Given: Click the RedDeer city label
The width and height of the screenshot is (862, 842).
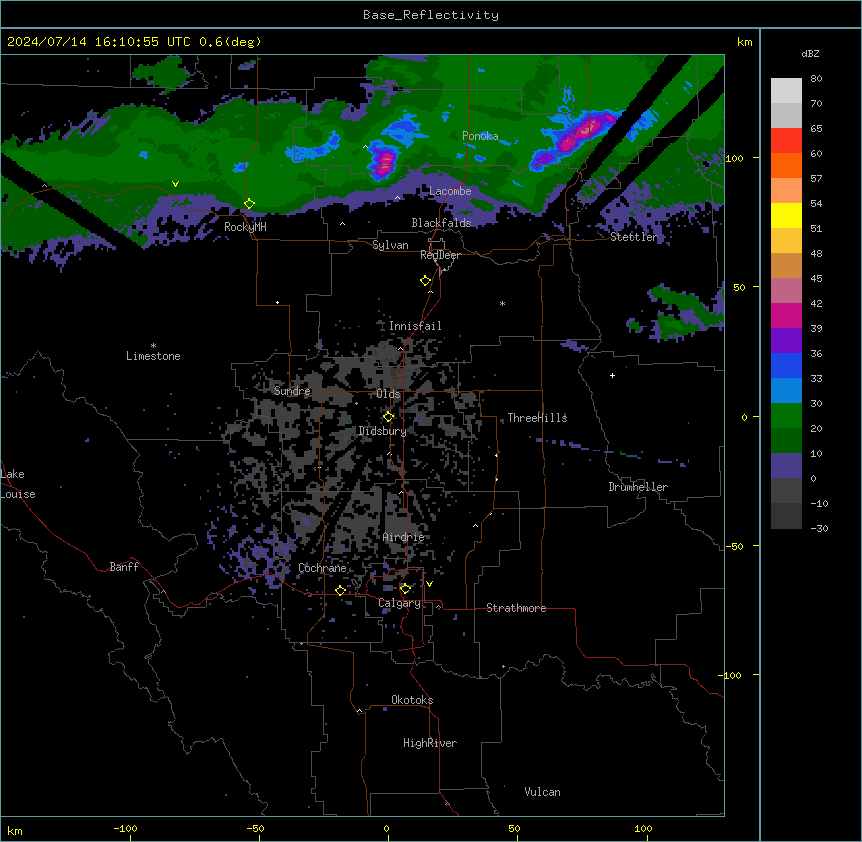Looking at the screenshot, I should coord(440,255).
